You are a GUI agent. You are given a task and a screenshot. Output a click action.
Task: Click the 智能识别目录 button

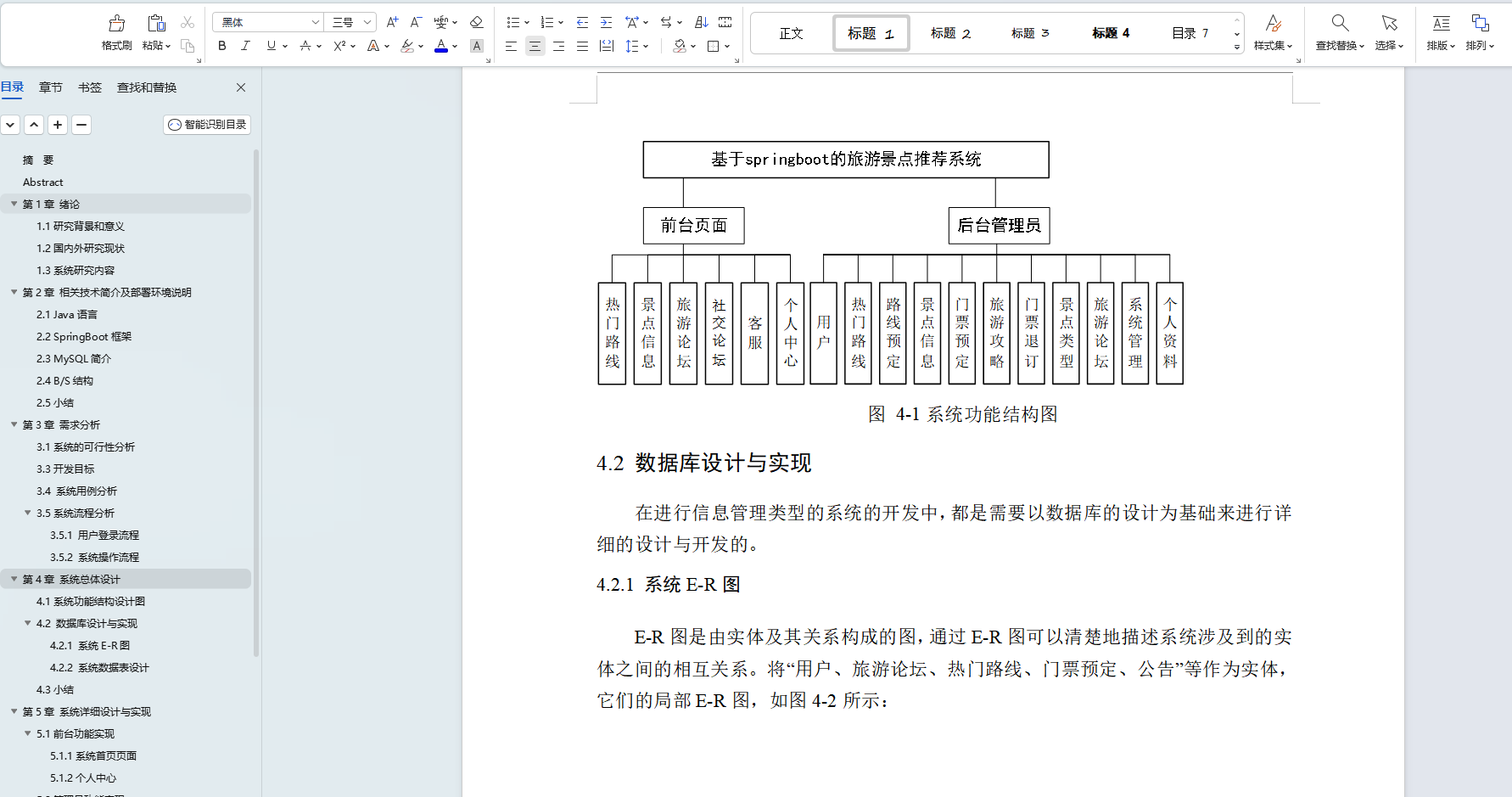tap(206, 124)
